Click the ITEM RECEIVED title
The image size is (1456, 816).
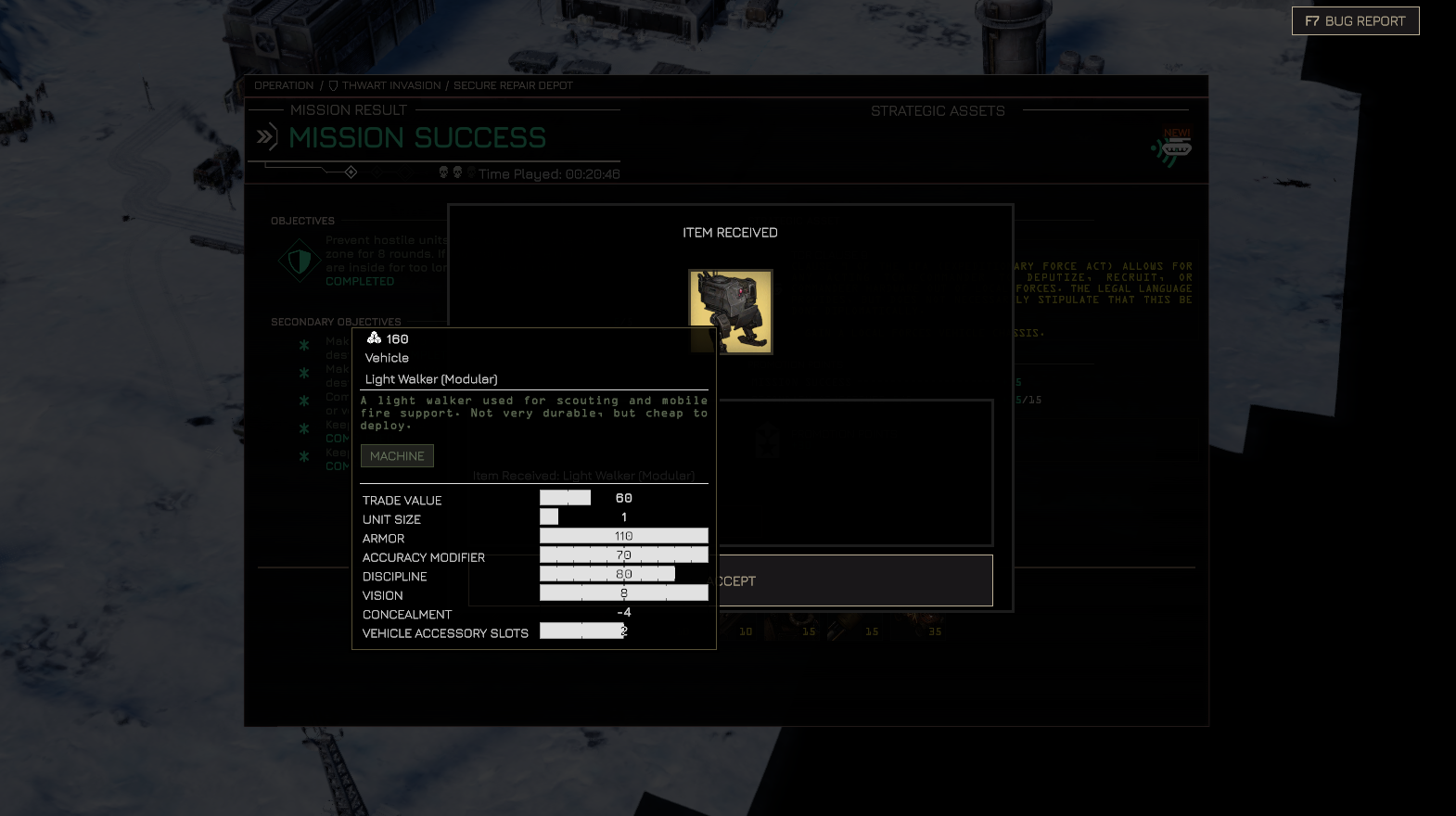click(730, 233)
